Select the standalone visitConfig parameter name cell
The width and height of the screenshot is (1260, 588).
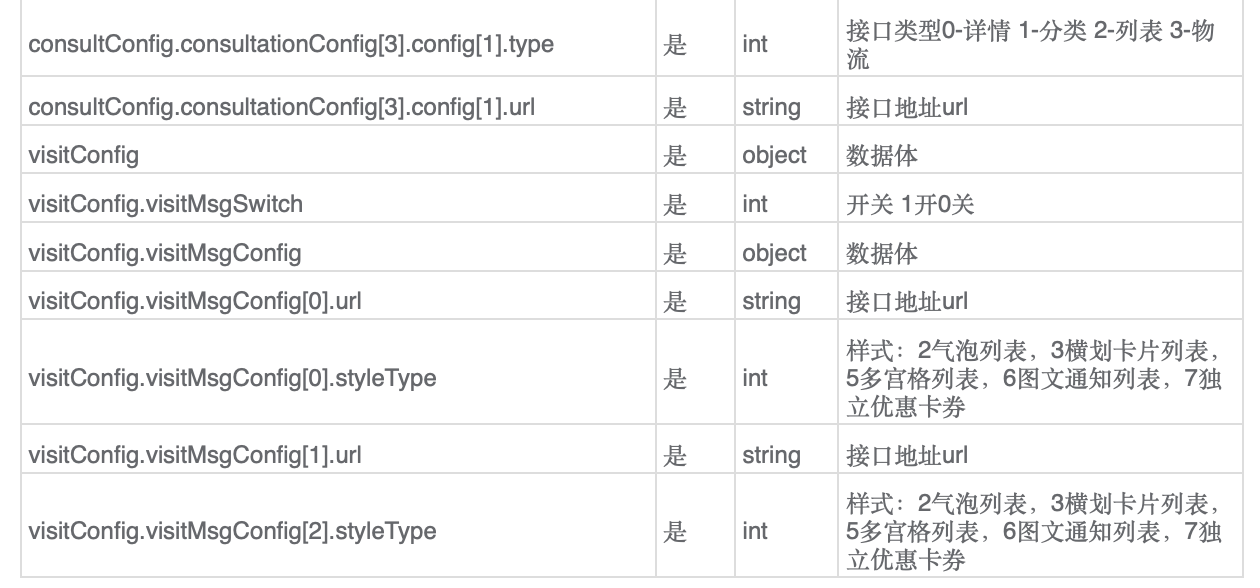click(337, 157)
